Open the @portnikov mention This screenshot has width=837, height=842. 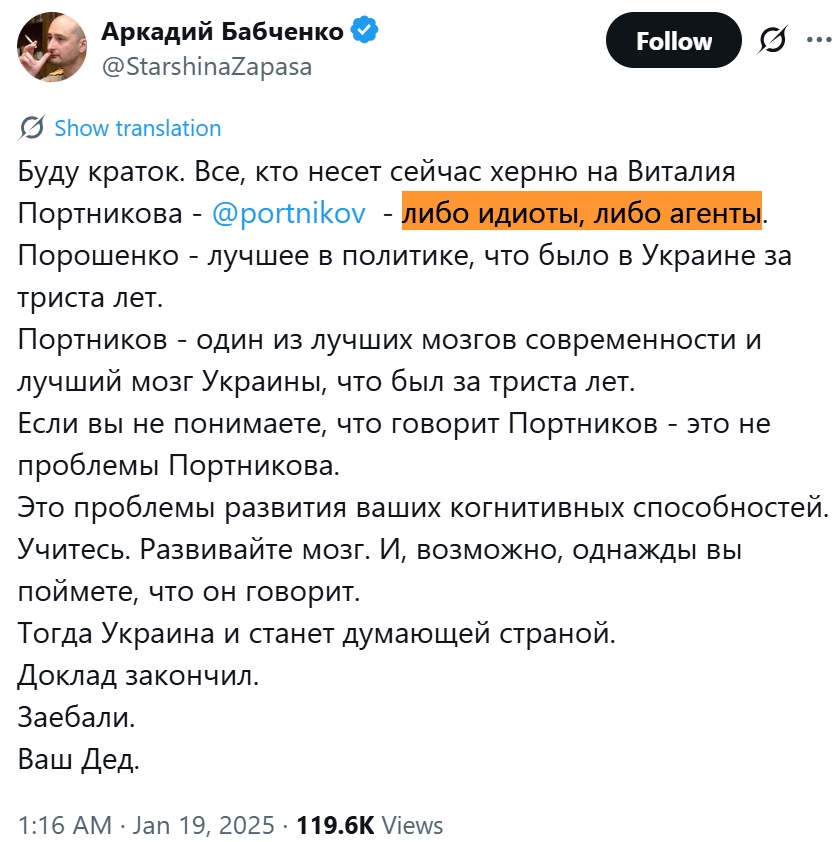[x=289, y=214]
